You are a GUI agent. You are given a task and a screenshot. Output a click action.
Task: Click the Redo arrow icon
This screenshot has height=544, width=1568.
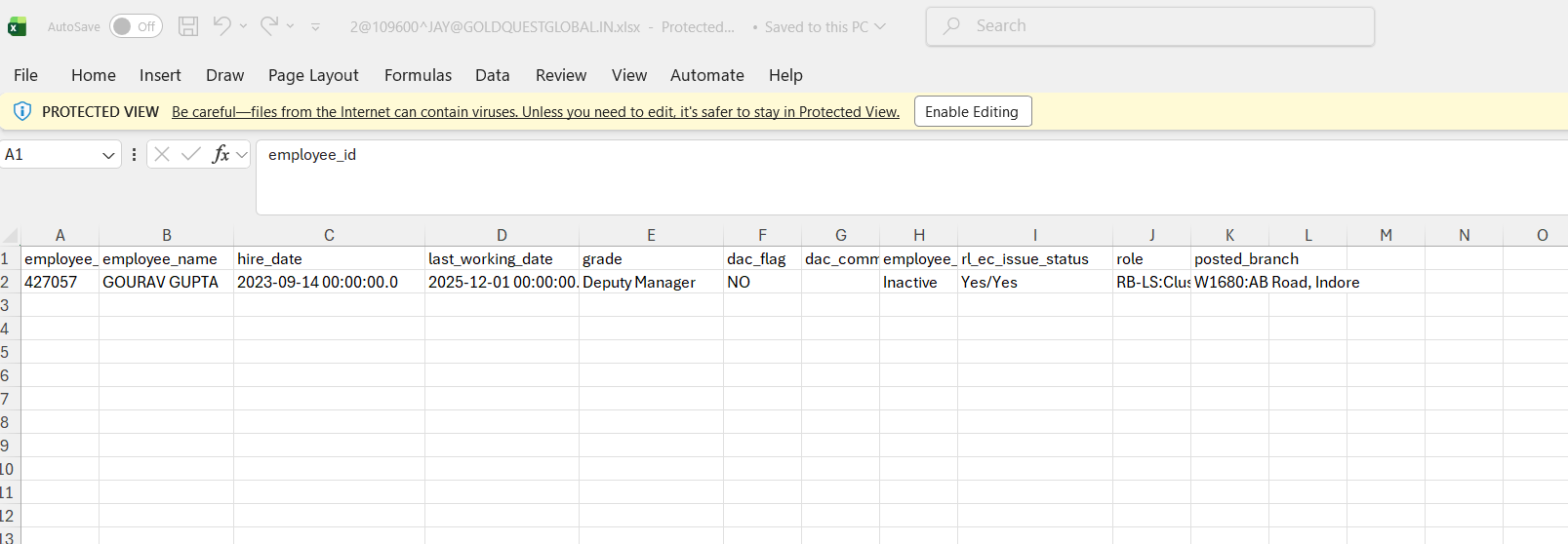[x=269, y=26]
